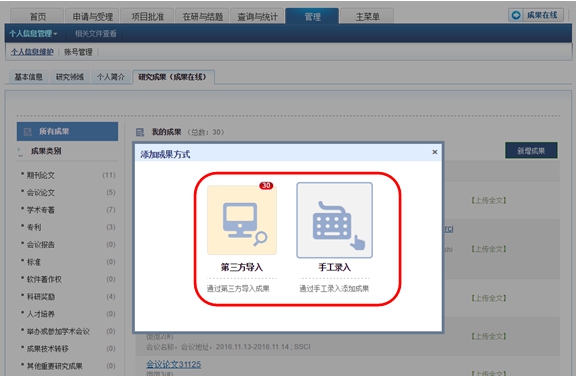Switch to the 管理 top tab

[x=312, y=17]
